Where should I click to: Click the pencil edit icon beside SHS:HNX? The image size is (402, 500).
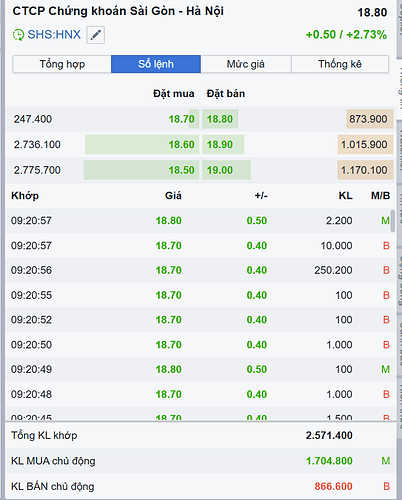click(96, 35)
